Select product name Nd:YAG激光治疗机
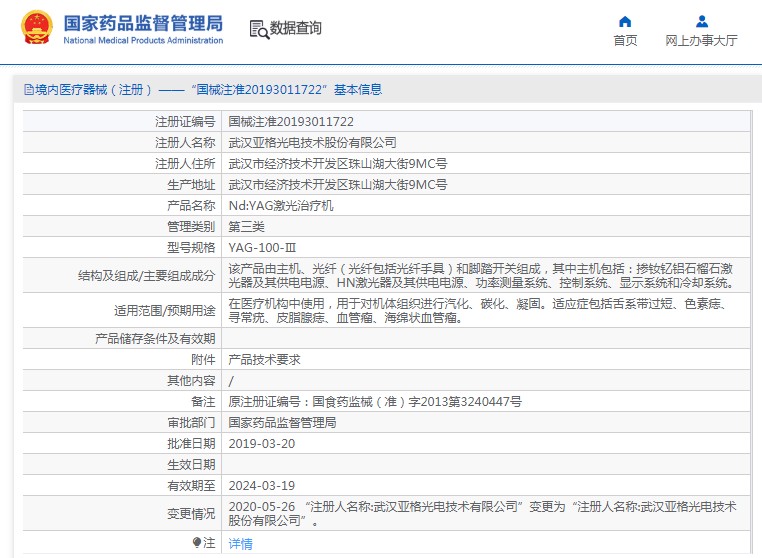 click(281, 206)
